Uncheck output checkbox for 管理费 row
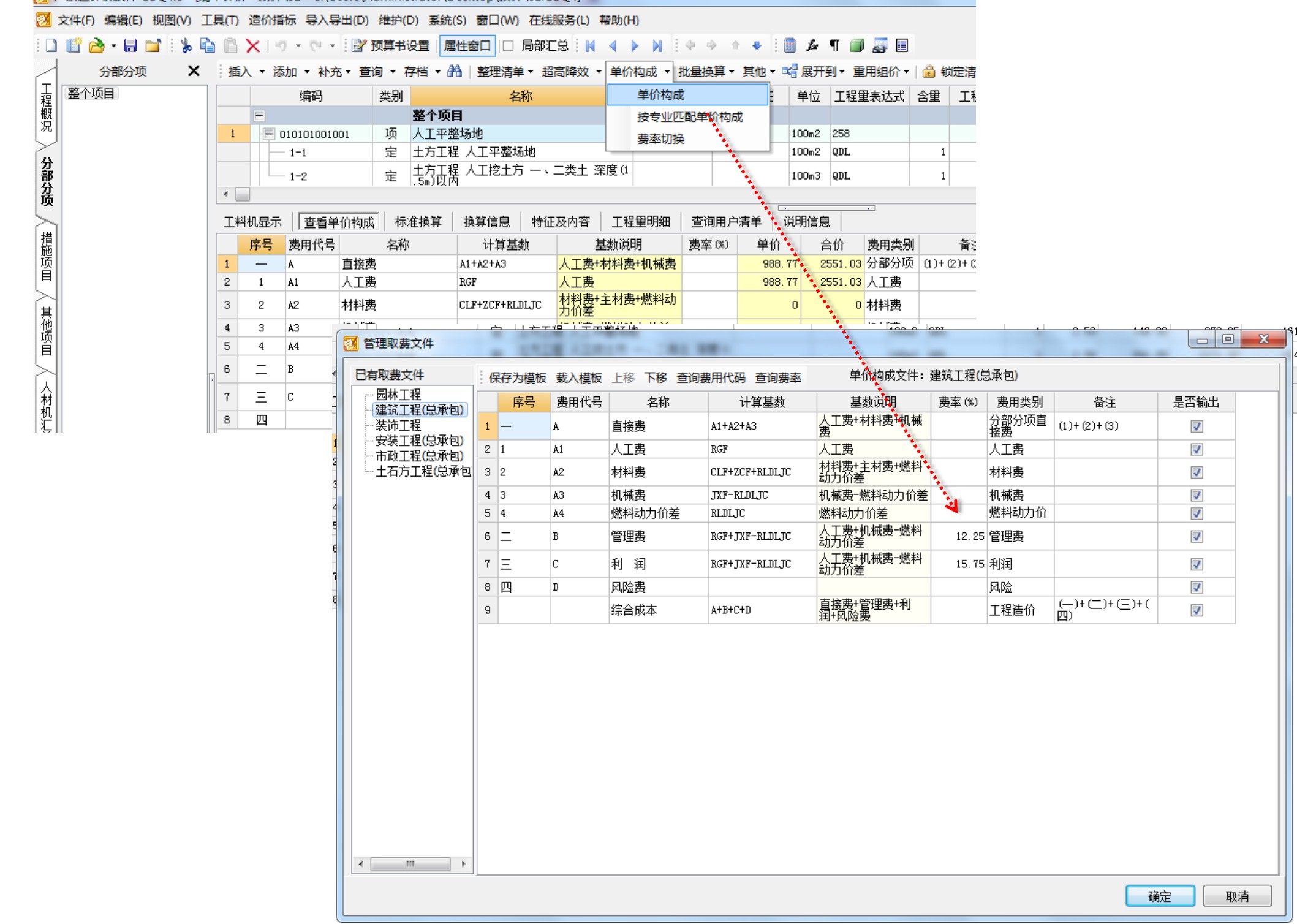The width and height of the screenshot is (1297, 924). (x=1197, y=537)
